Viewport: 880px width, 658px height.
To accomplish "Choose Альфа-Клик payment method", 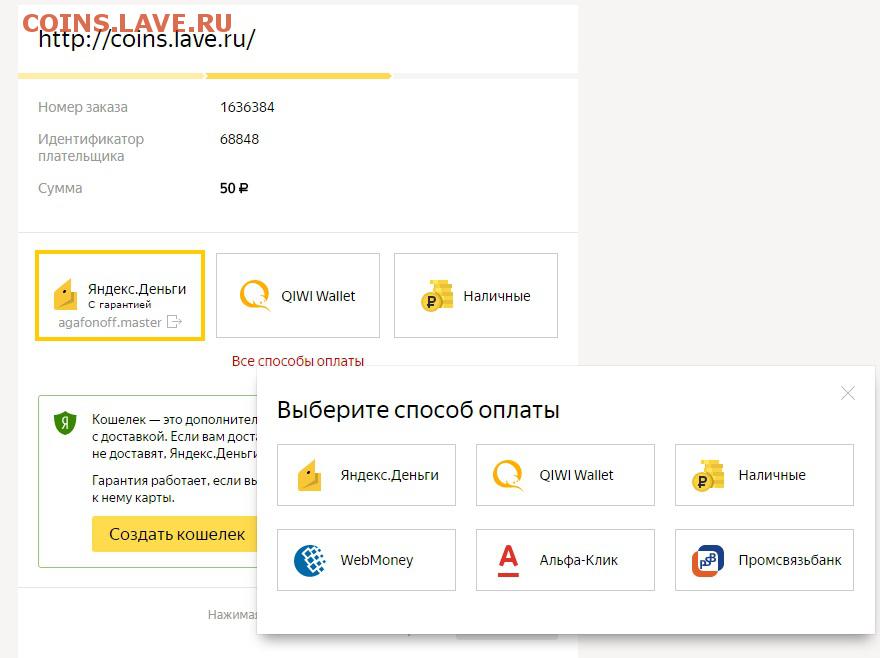I will pos(565,560).
